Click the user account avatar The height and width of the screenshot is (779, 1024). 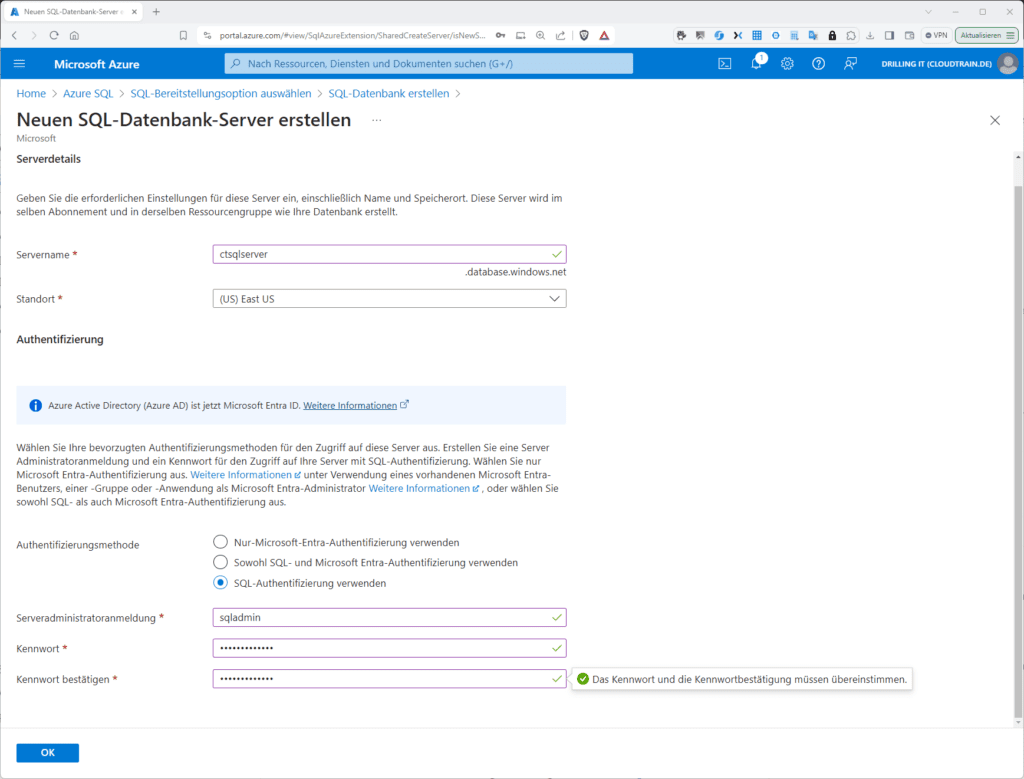(1008, 63)
